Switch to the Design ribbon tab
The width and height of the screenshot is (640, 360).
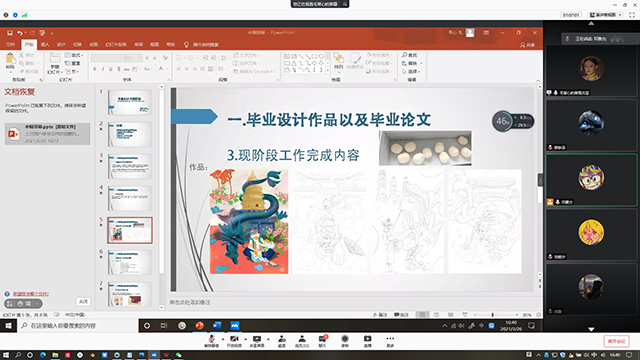click(x=61, y=44)
